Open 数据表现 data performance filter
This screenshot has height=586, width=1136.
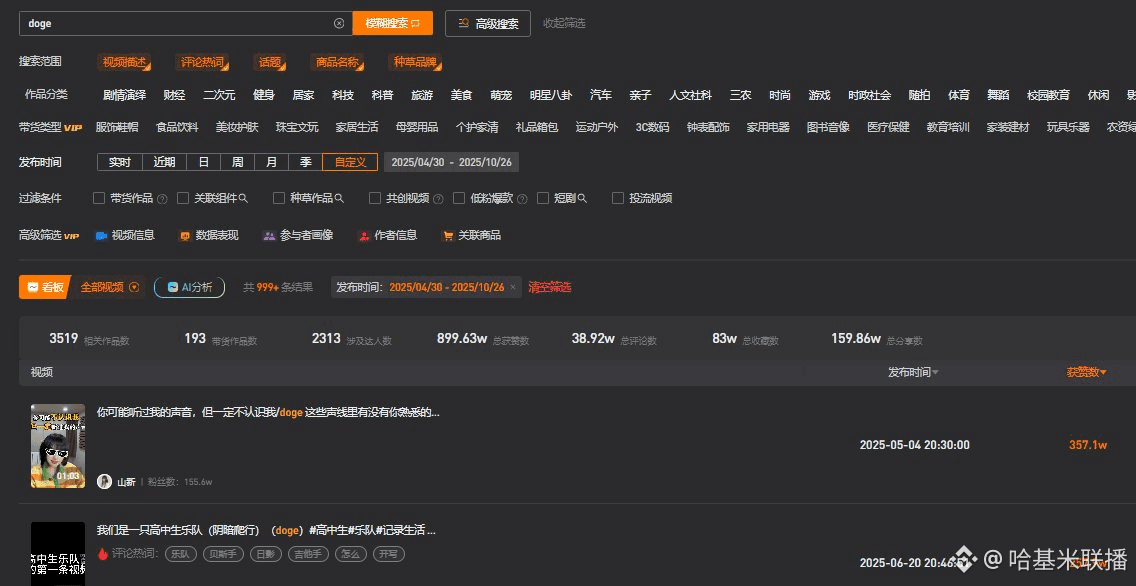[184, 236]
